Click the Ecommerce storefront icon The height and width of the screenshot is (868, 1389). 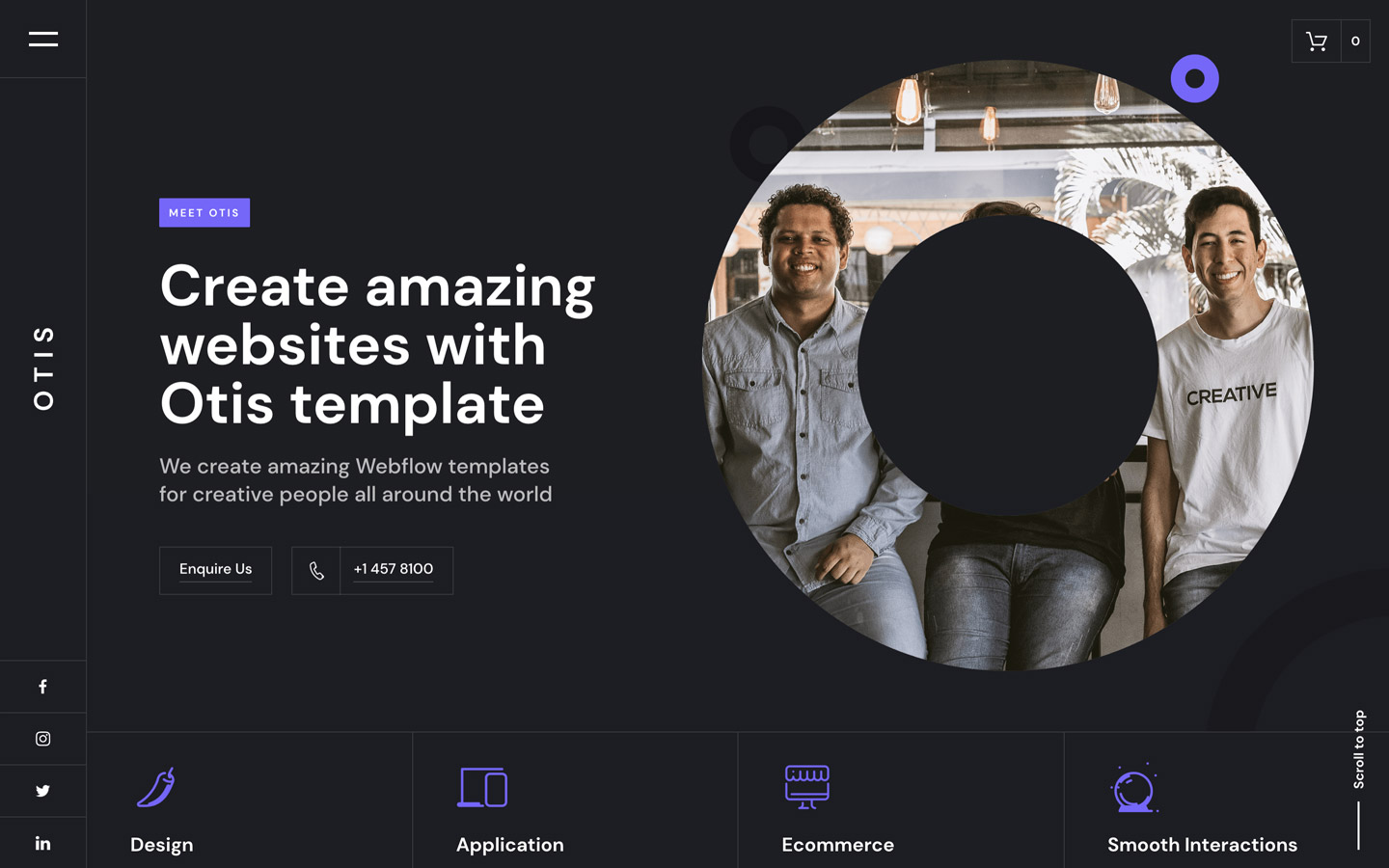[x=808, y=787]
